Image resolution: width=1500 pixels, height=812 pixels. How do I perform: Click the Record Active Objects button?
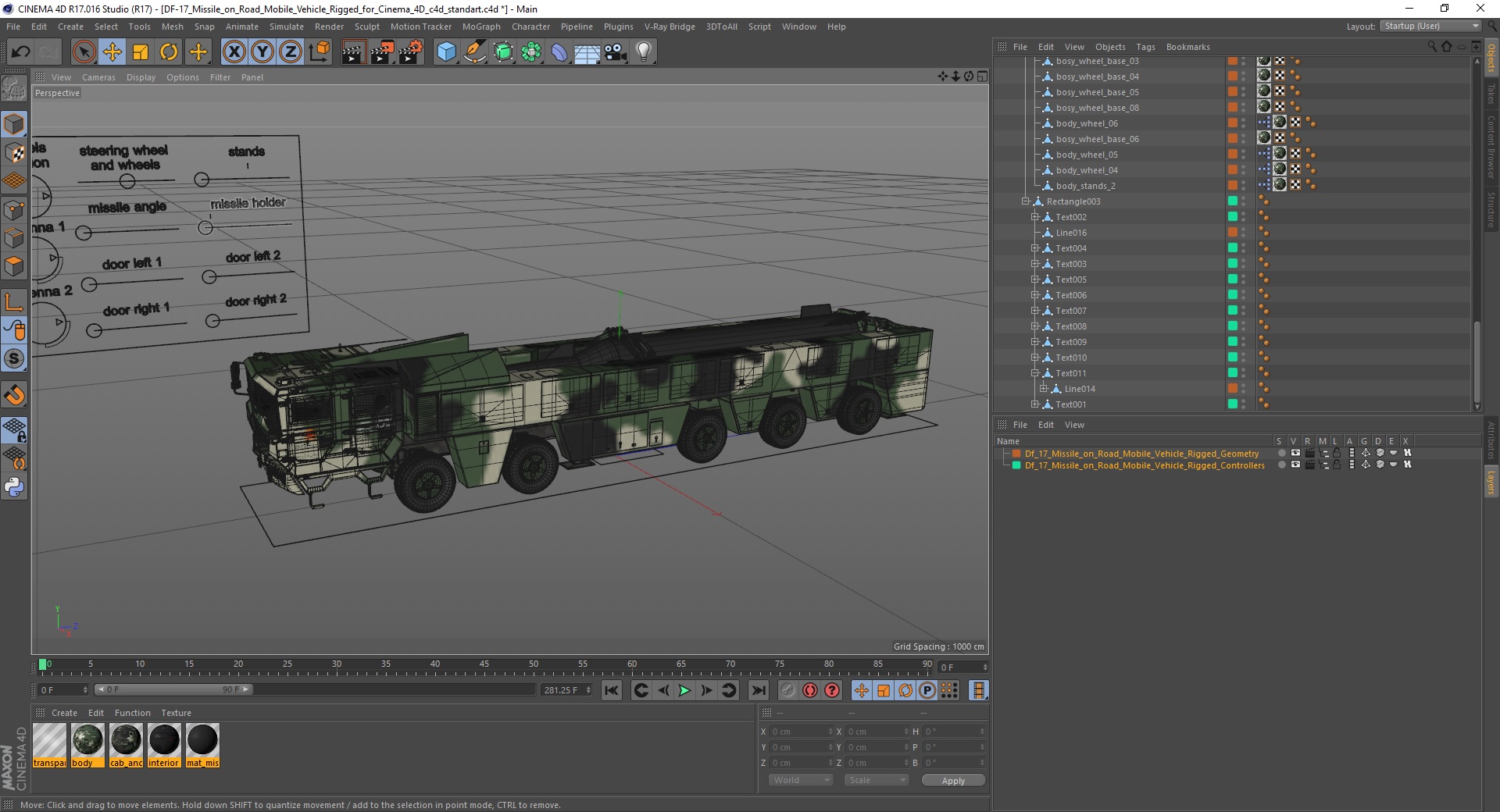787,690
